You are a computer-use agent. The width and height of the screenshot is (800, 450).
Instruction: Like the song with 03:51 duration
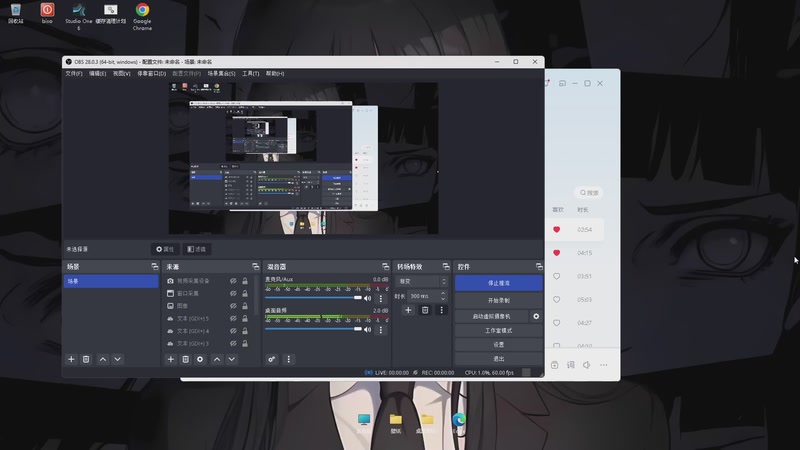point(557,276)
